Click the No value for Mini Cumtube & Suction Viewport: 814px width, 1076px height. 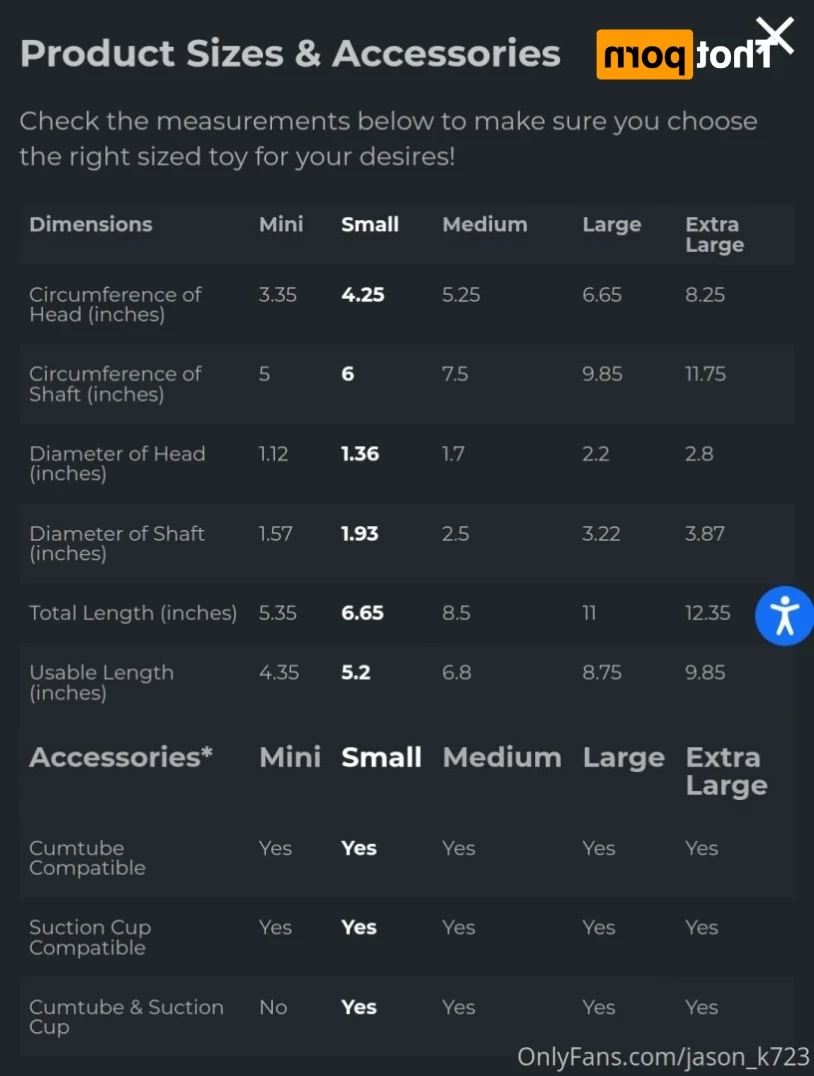pyautogui.click(x=273, y=1007)
